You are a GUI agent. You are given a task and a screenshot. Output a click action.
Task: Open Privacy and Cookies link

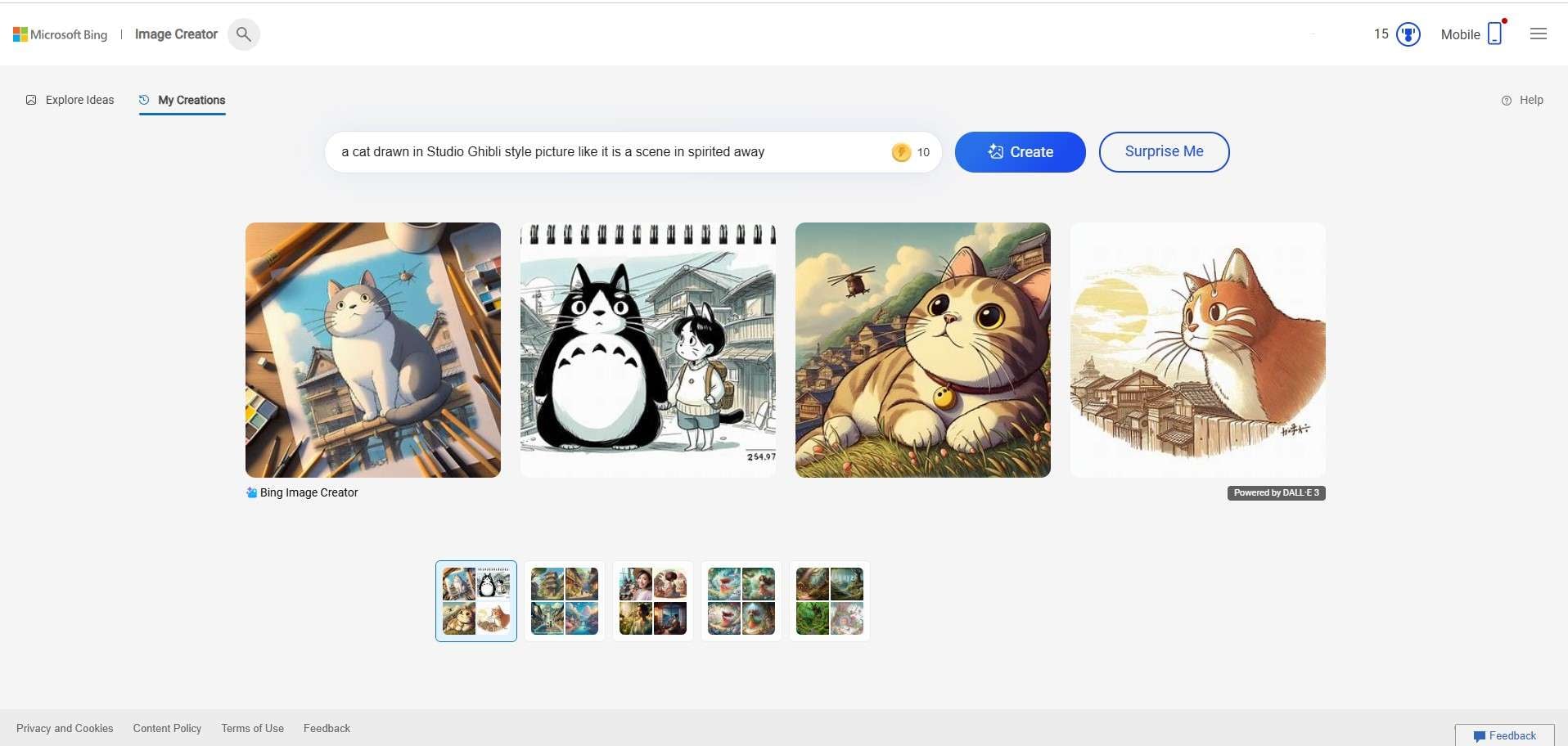click(65, 728)
